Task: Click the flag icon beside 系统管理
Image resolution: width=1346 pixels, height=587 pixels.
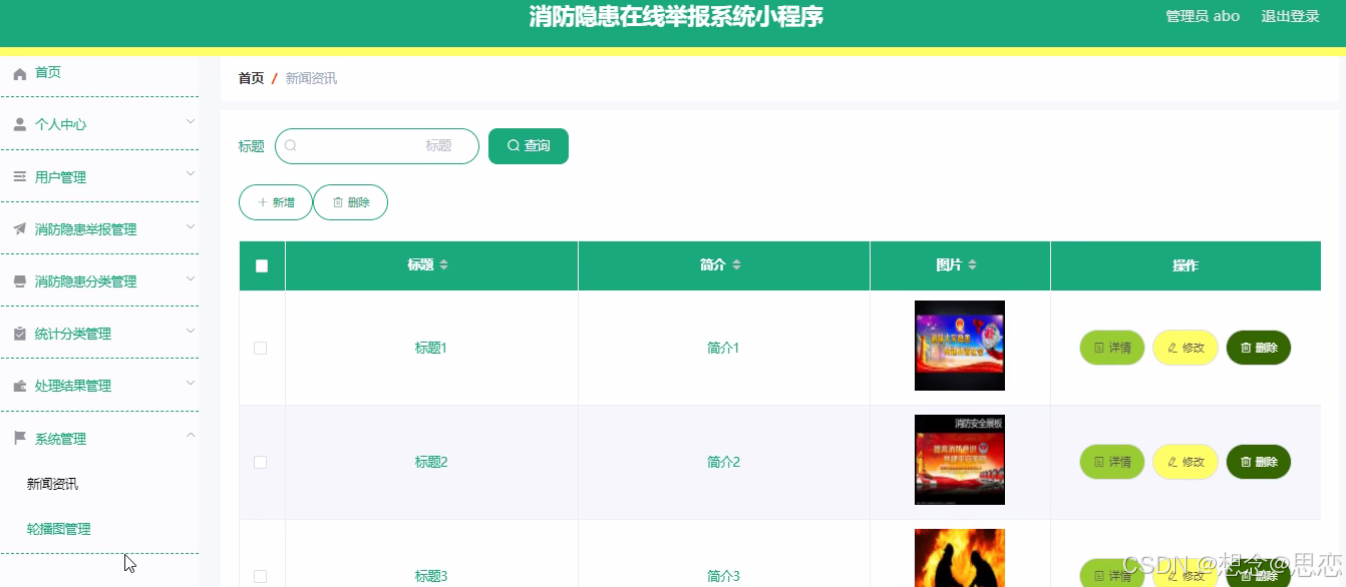Action: 19,438
